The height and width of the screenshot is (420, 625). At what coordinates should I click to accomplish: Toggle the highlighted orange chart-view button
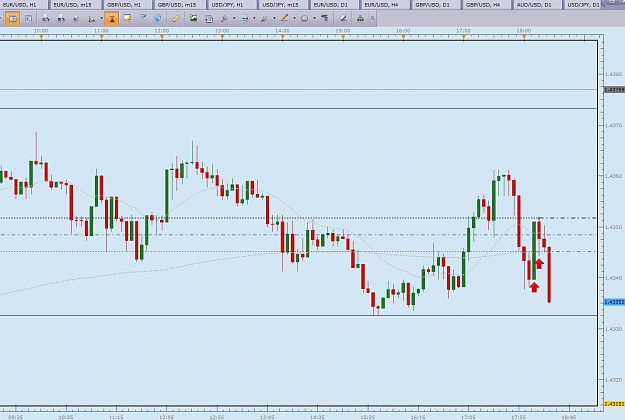click(13, 19)
